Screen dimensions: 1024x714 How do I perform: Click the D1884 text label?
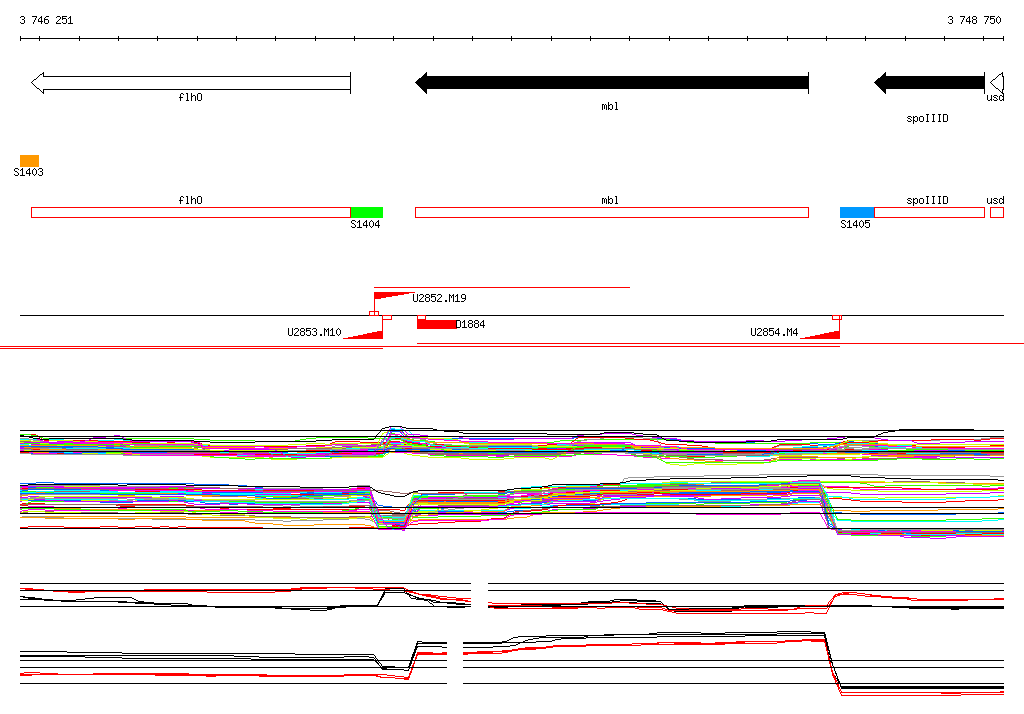(x=470, y=324)
